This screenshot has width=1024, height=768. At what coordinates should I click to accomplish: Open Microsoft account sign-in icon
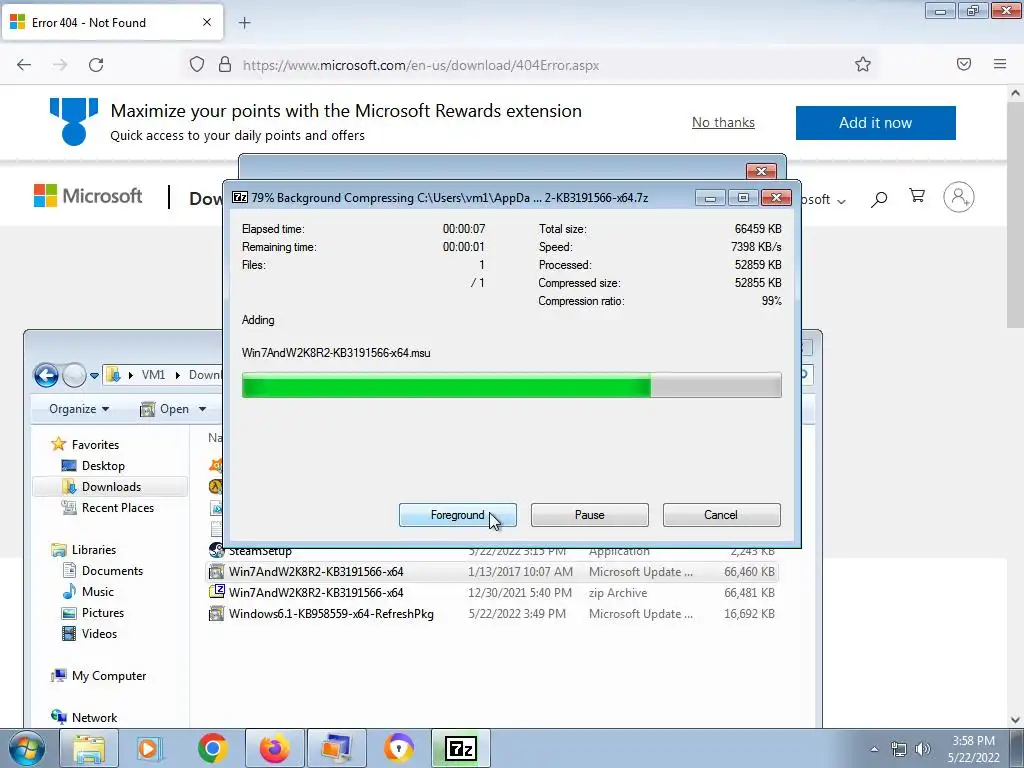click(x=959, y=197)
